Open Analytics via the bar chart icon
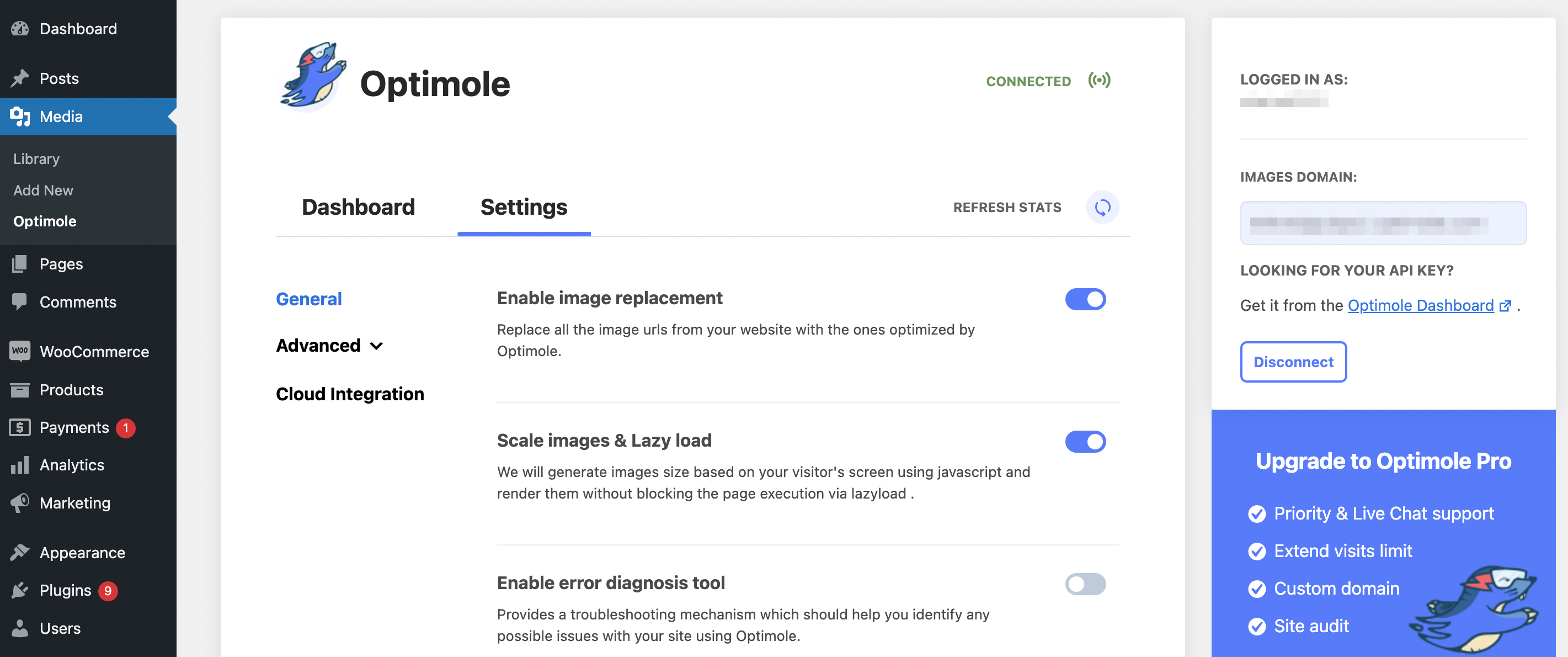 [20, 464]
